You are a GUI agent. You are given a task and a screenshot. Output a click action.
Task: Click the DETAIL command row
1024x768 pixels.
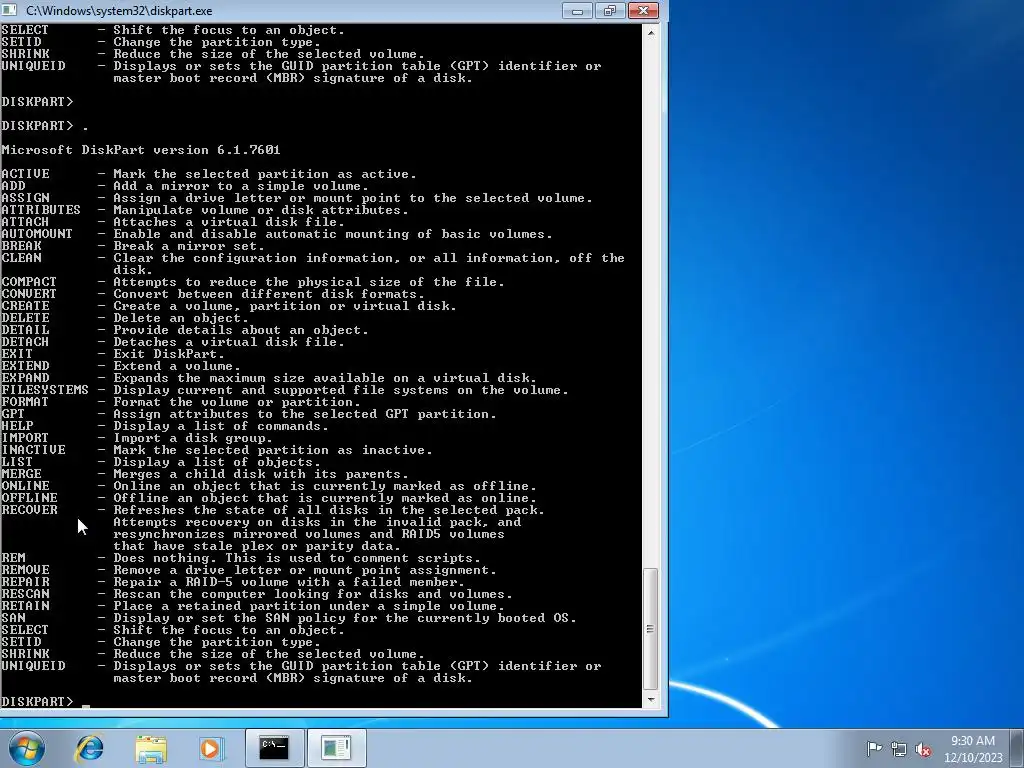(x=185, y=330)
